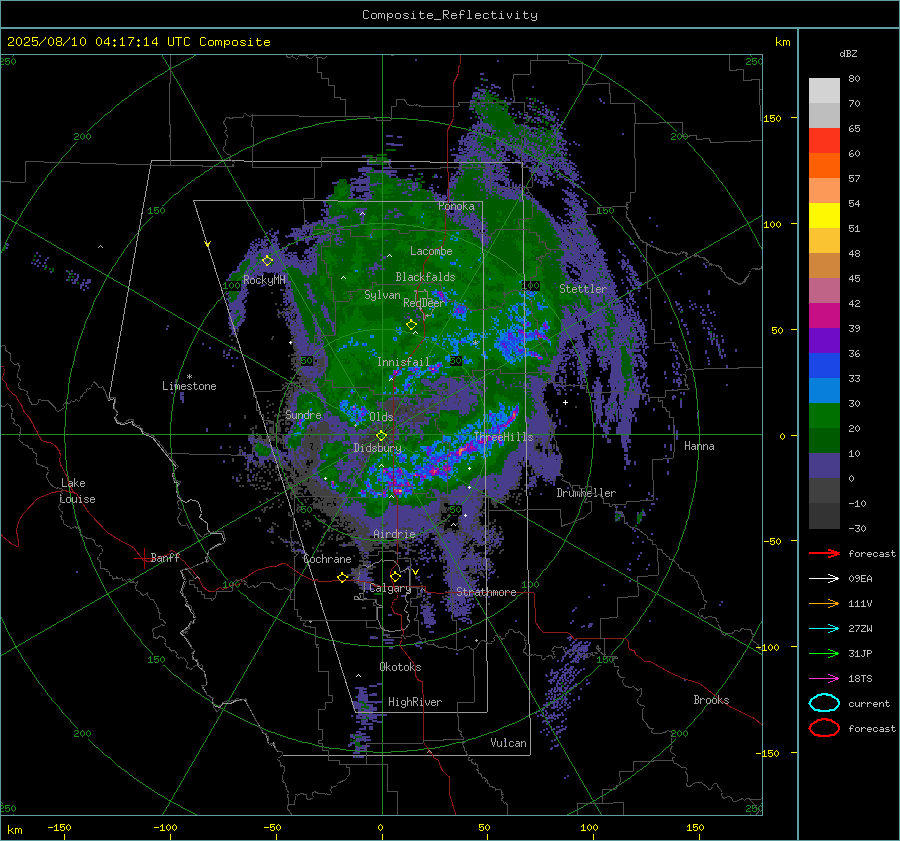Select the bright green swatch between 30 and 20 dBZ
The image size is (900, 841).
pyautogui.click(x=824, y=416)
